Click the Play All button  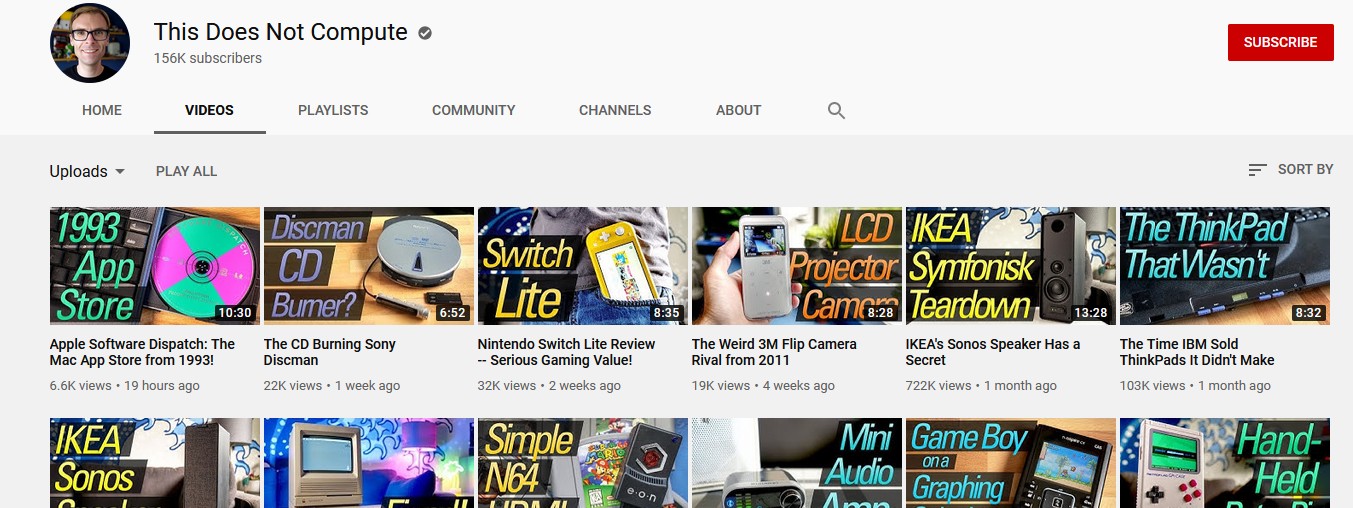tap(186, 171)
